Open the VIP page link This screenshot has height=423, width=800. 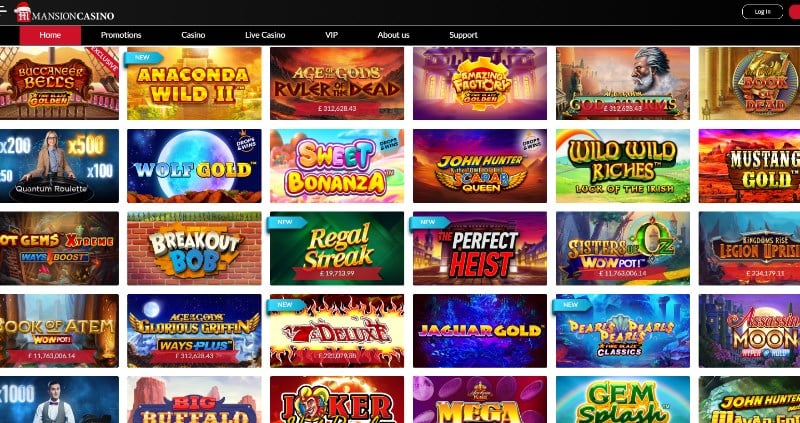click(x=332, y=35)
